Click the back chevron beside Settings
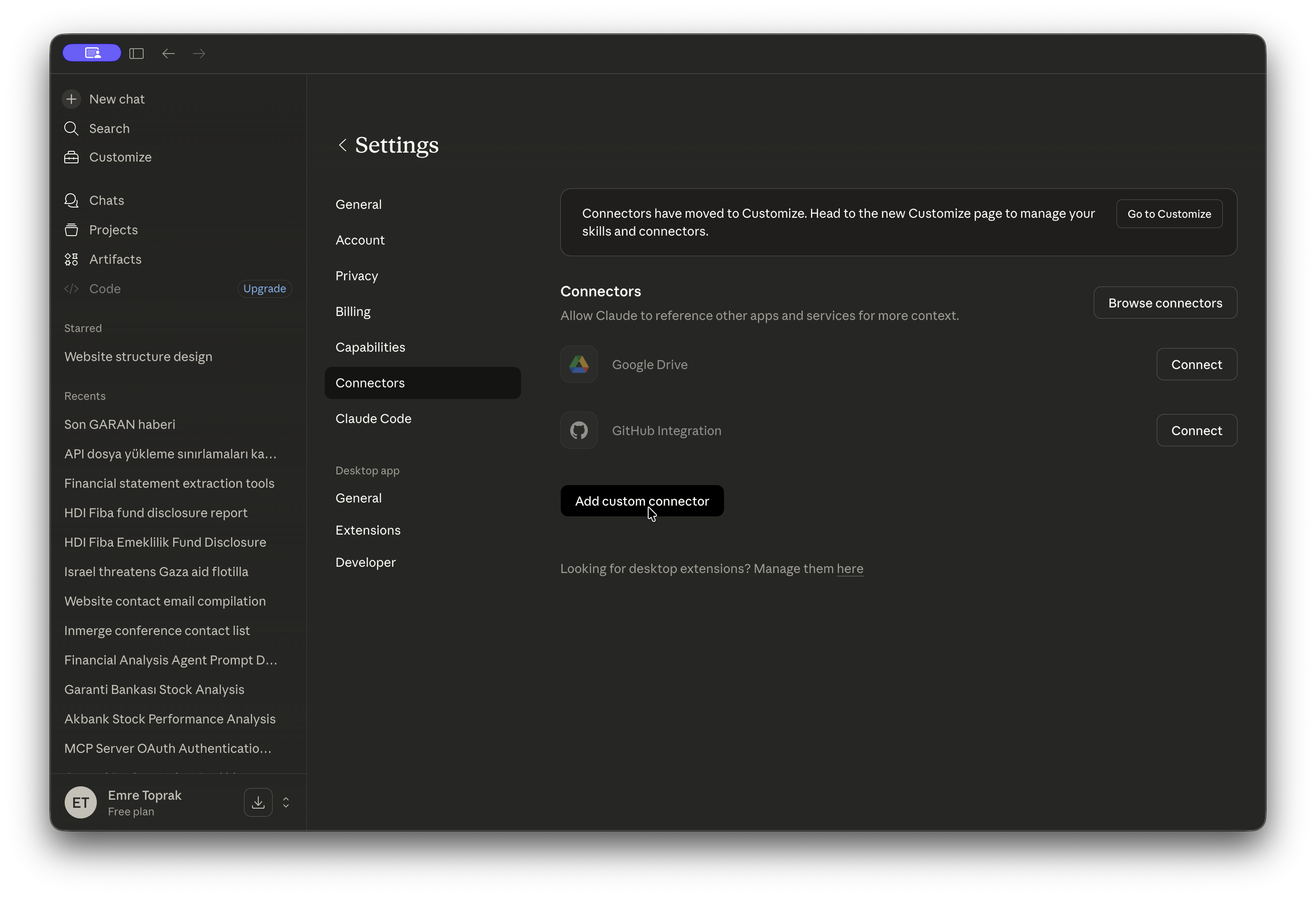Viewport: 1316px width, 897px height. point(343,145)
